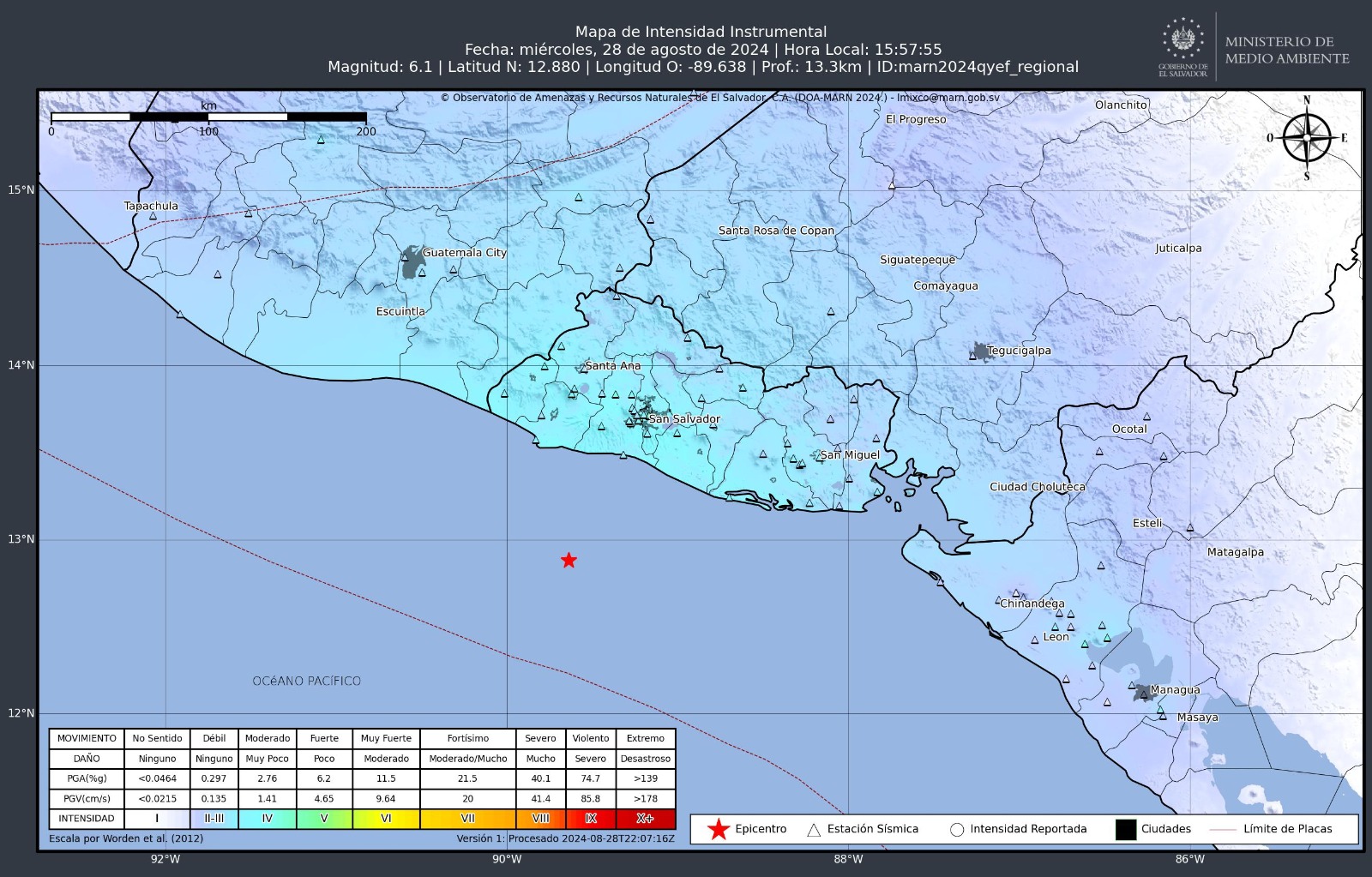The width and height of the screenshot is (1372, 877).
Task: Click the Gobierno de El Salvador coat of arms
Action: point(1183,40)
